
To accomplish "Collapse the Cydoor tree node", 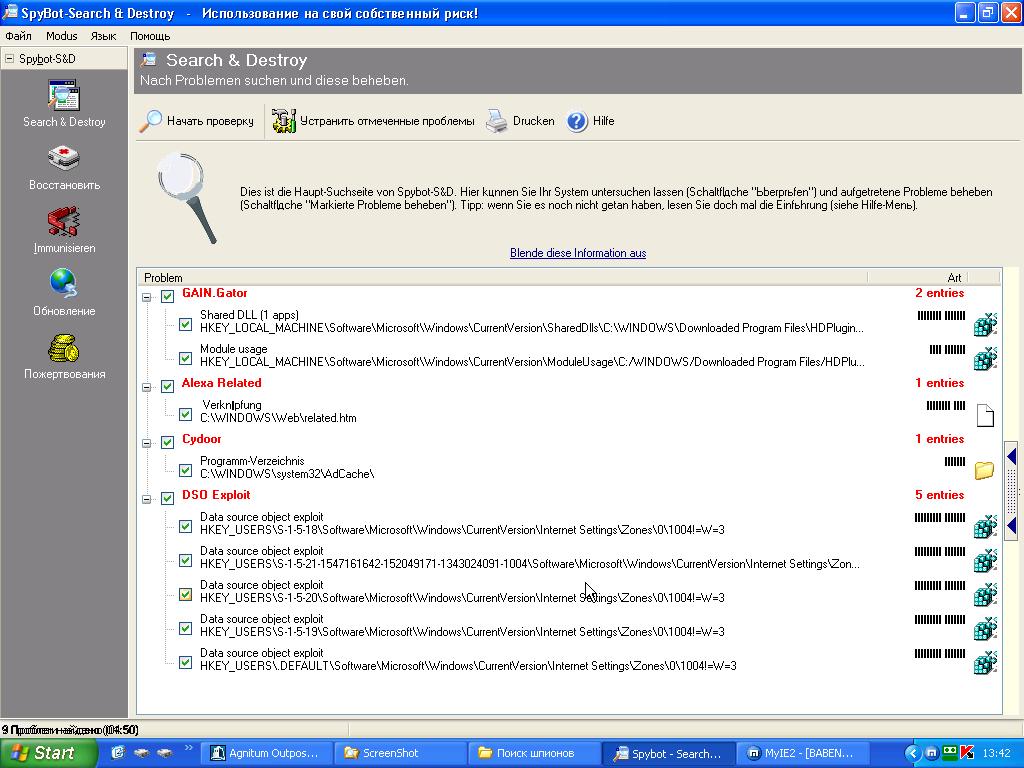I will tap(147, 443).
